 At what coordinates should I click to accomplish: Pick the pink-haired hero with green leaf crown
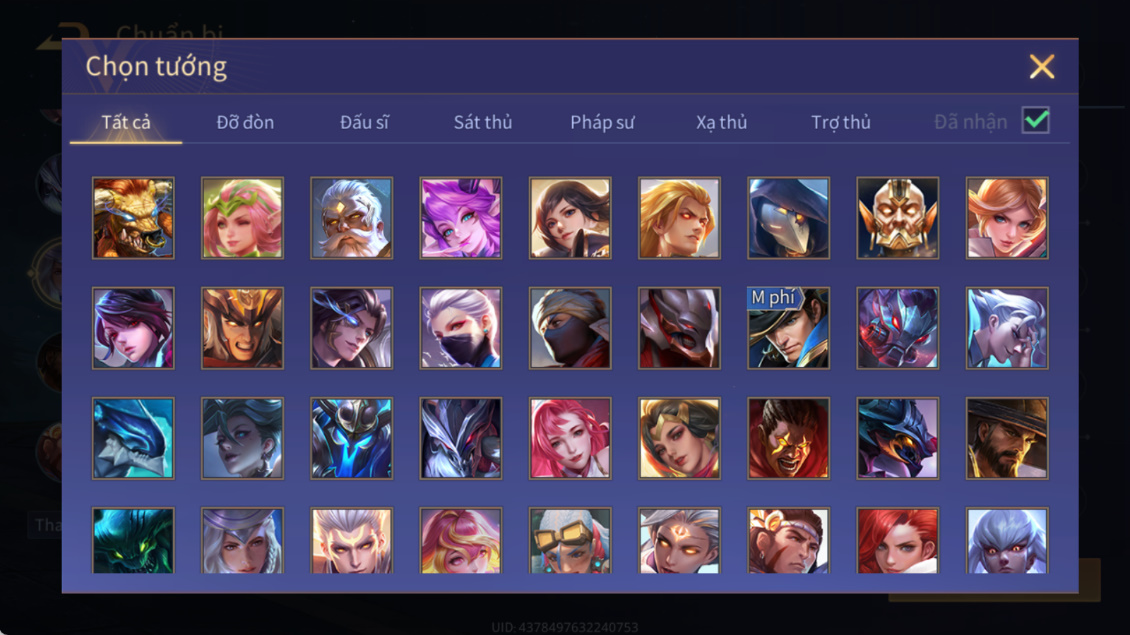(x=242, y=218)
